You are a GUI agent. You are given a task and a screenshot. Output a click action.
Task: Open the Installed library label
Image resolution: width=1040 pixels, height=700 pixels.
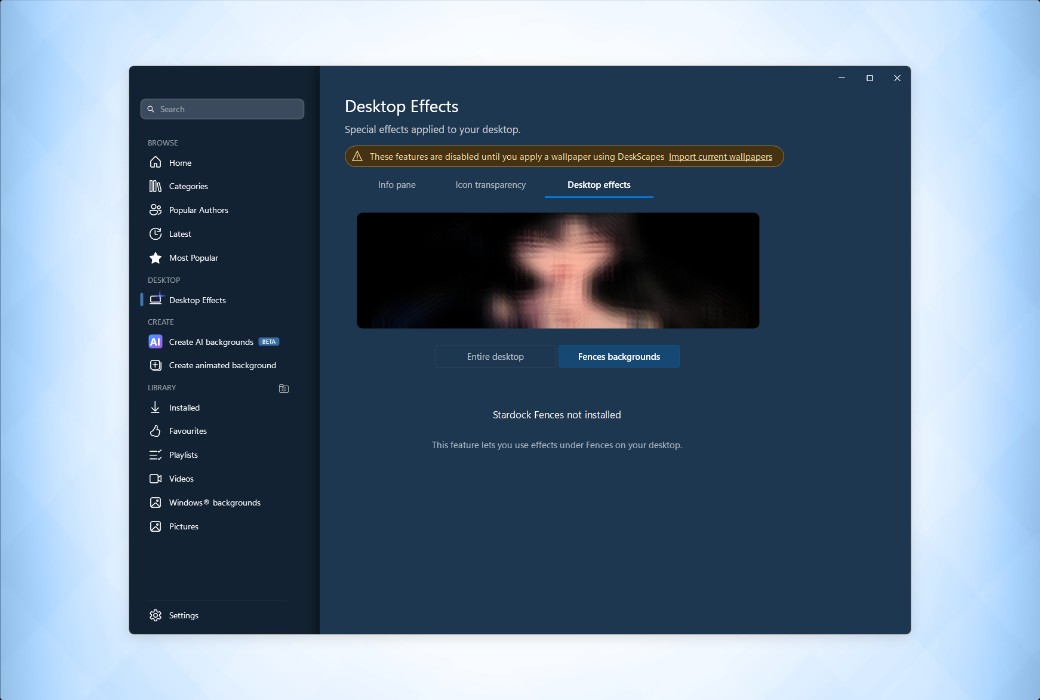184,408
